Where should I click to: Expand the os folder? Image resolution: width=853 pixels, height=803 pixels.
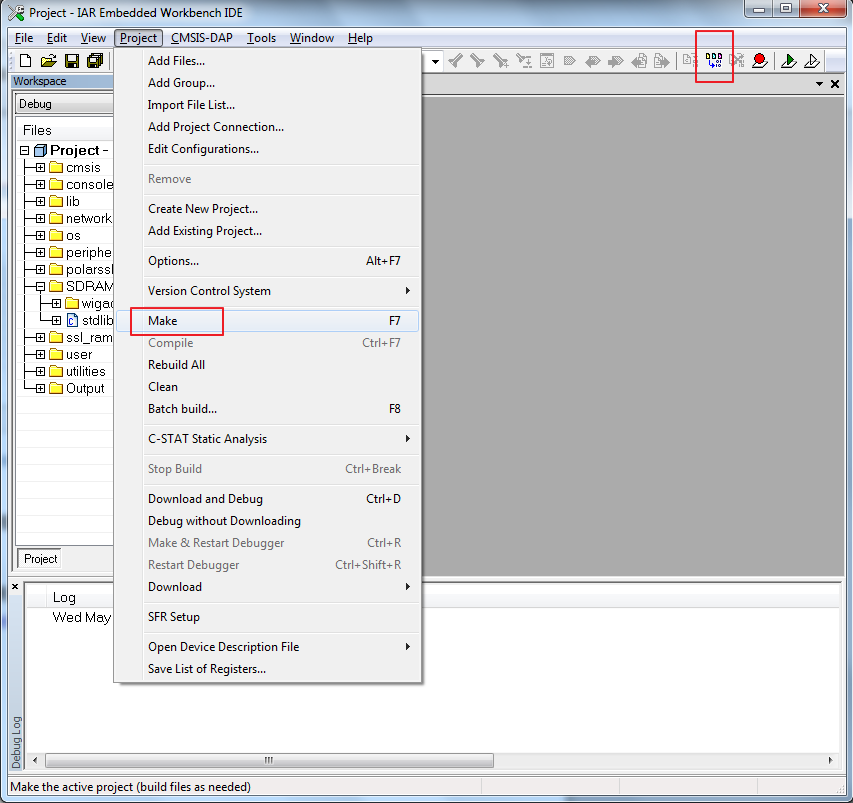pos(40,236)
